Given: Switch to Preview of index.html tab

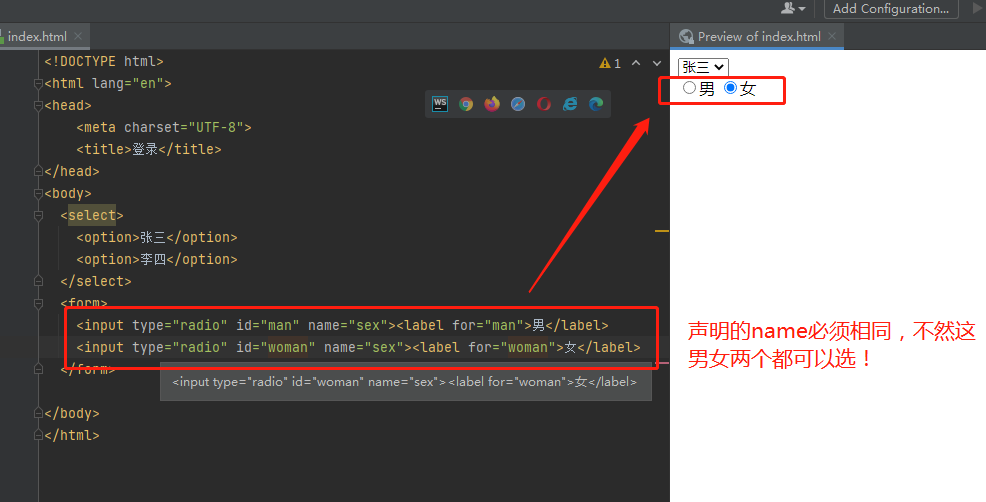Looking at the screenshot, I should tap(758, 36).
